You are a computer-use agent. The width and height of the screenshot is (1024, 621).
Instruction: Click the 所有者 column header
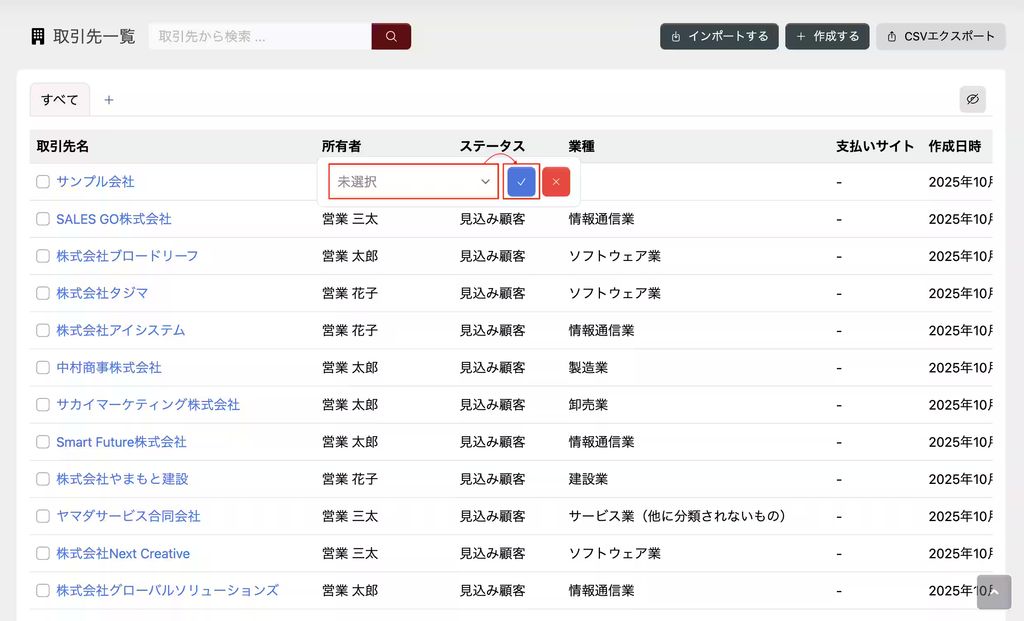341,146
